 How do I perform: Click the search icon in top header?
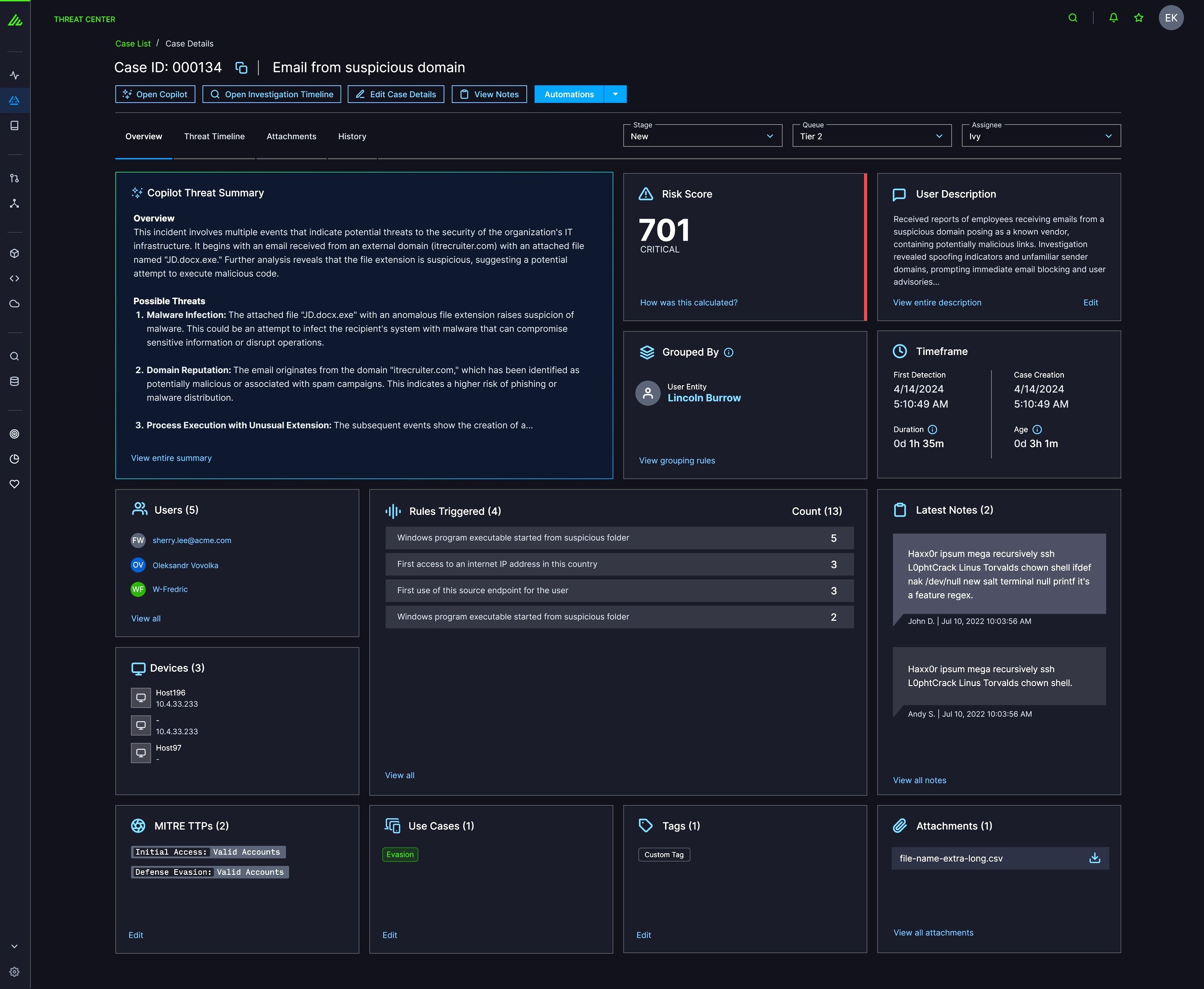click(1073, 18)
